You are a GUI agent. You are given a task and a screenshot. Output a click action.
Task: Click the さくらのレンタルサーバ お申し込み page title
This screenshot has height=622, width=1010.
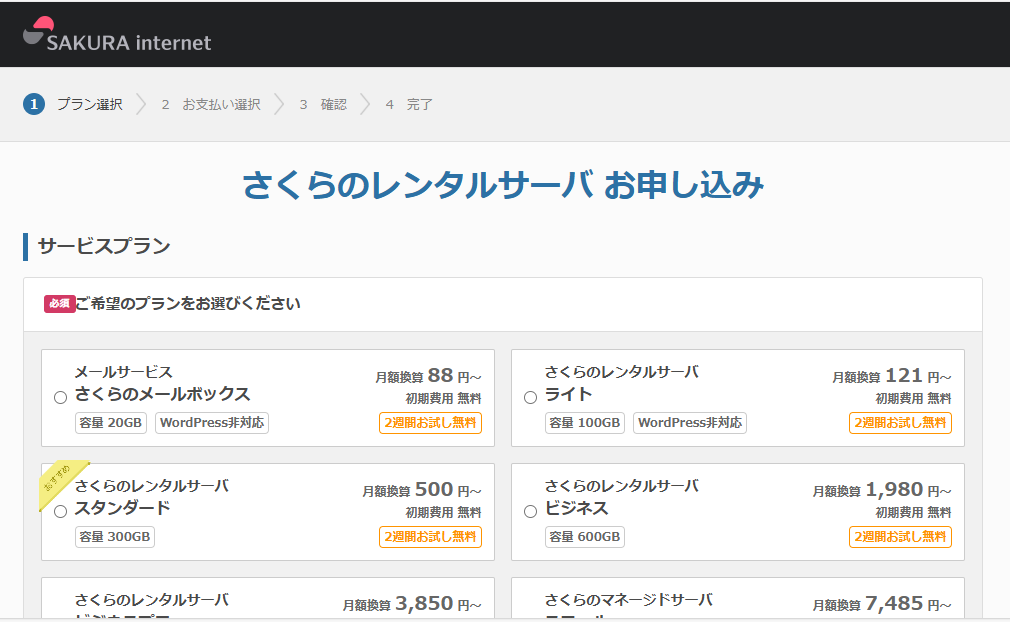click(503, 185)
